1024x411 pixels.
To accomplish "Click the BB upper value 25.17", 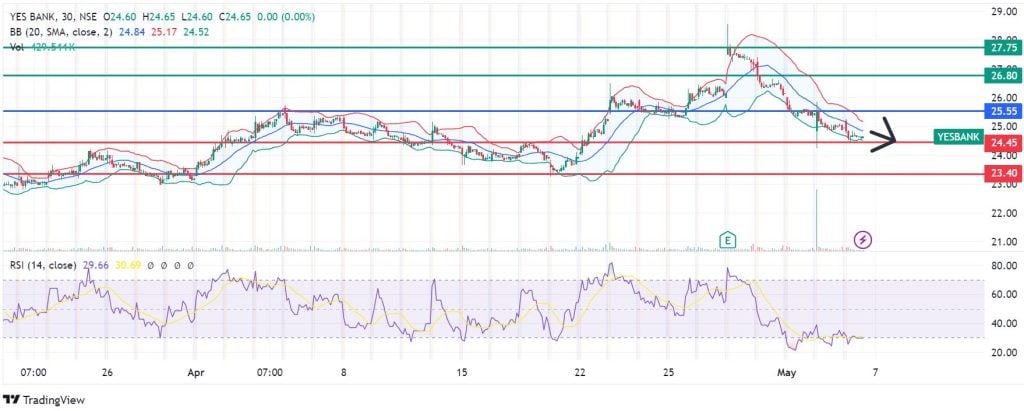I will click(165, 31).
